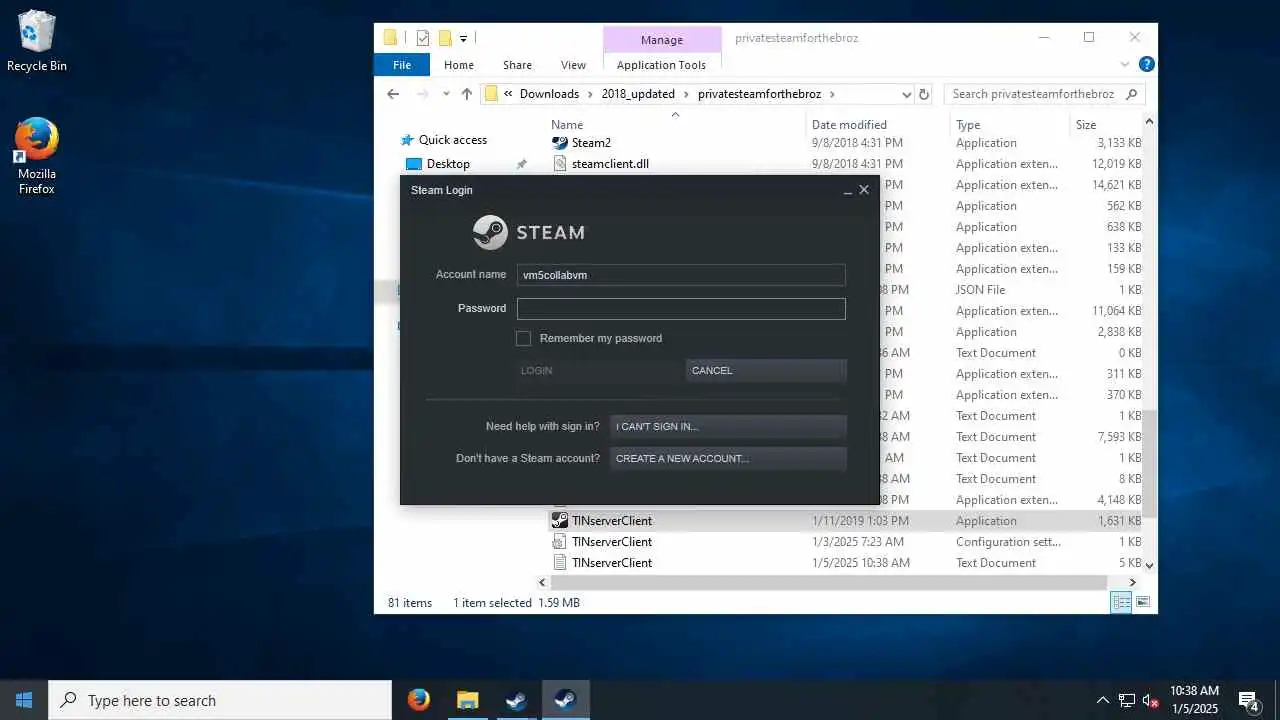Collapse the Explorer ribbon chevron
The height and width of the screenshot is (720, 1280).
pos(1125,64)
